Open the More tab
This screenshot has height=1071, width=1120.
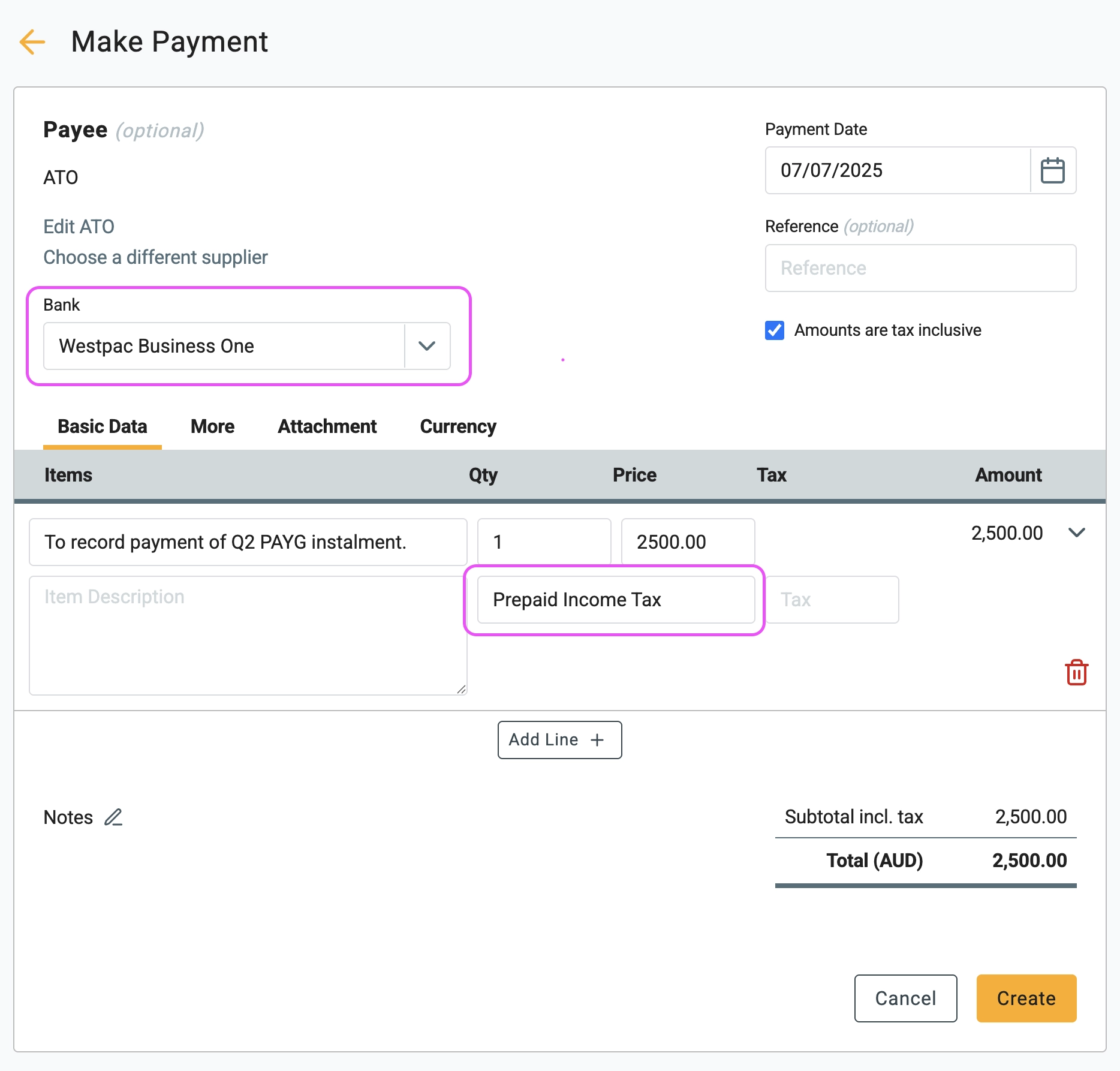point(212,426)
